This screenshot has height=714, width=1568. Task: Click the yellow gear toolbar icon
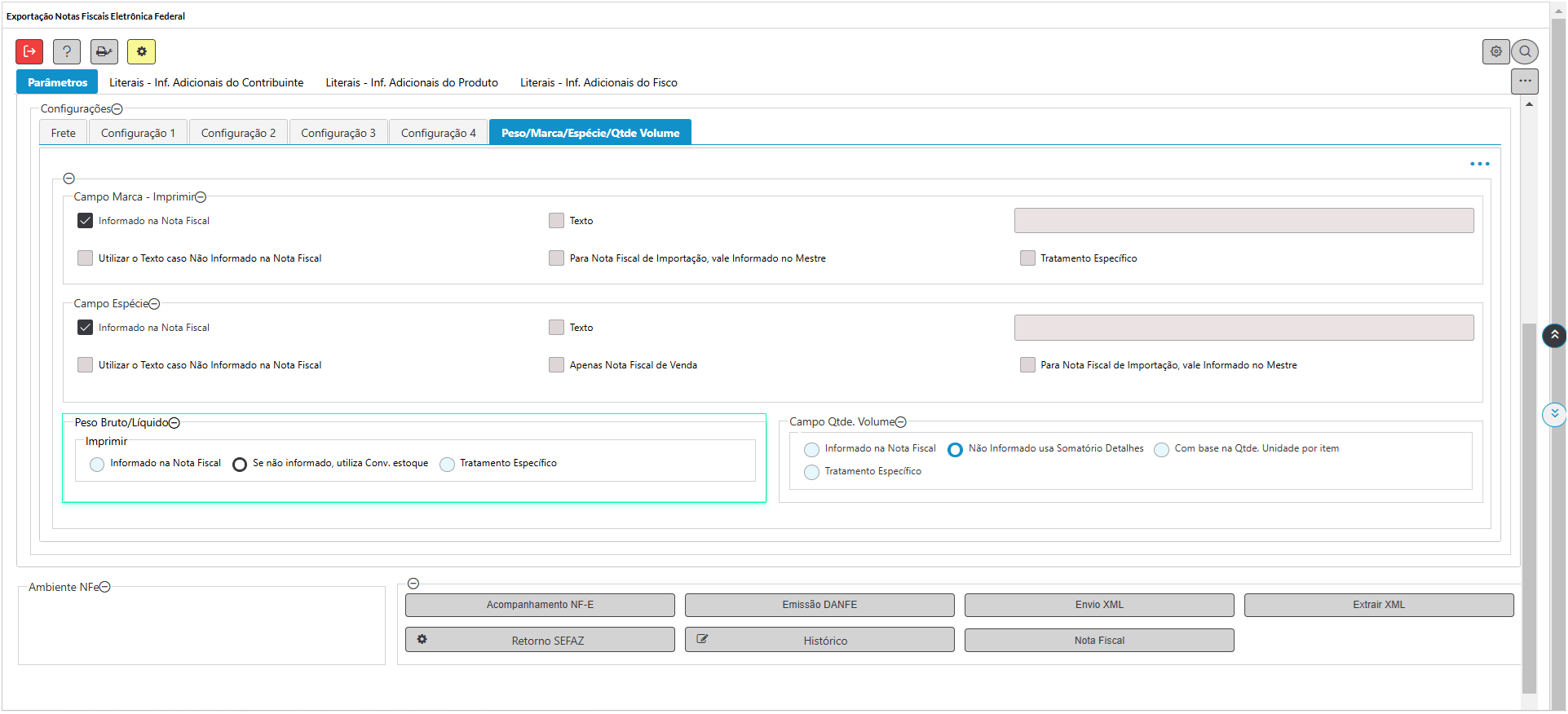click(141, 51)
